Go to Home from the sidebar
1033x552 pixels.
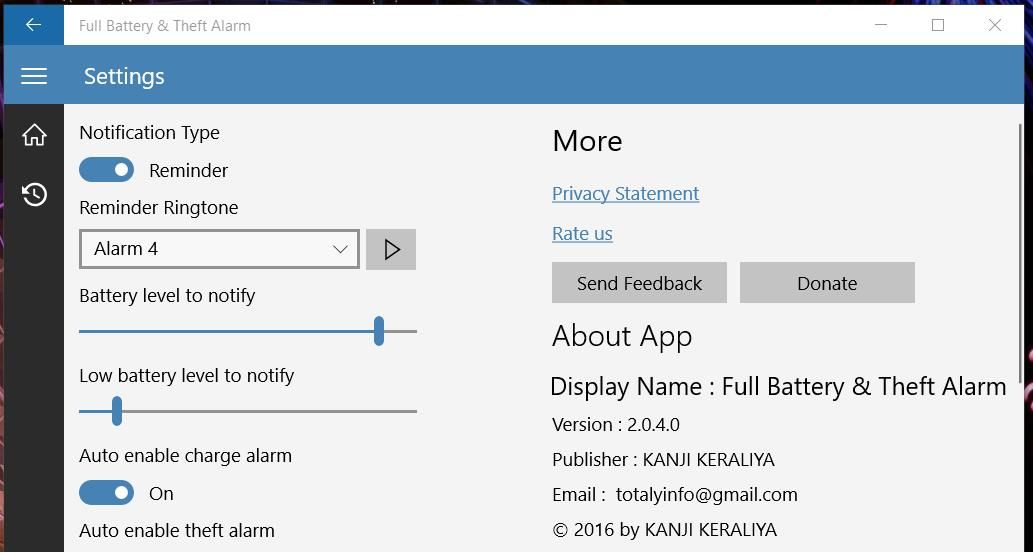[34, 134]
